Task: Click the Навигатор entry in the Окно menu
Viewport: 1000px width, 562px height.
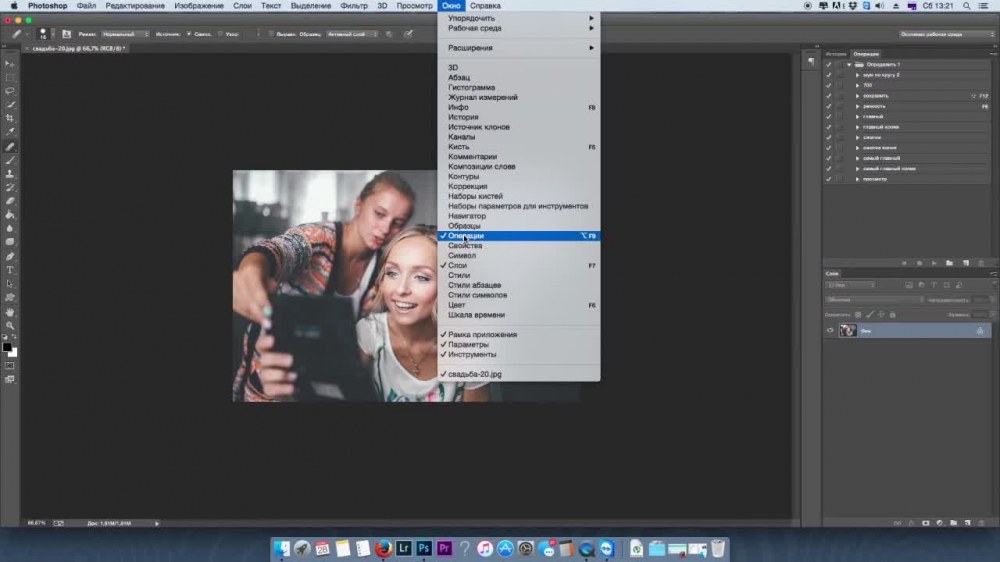Action: [467, 216]
